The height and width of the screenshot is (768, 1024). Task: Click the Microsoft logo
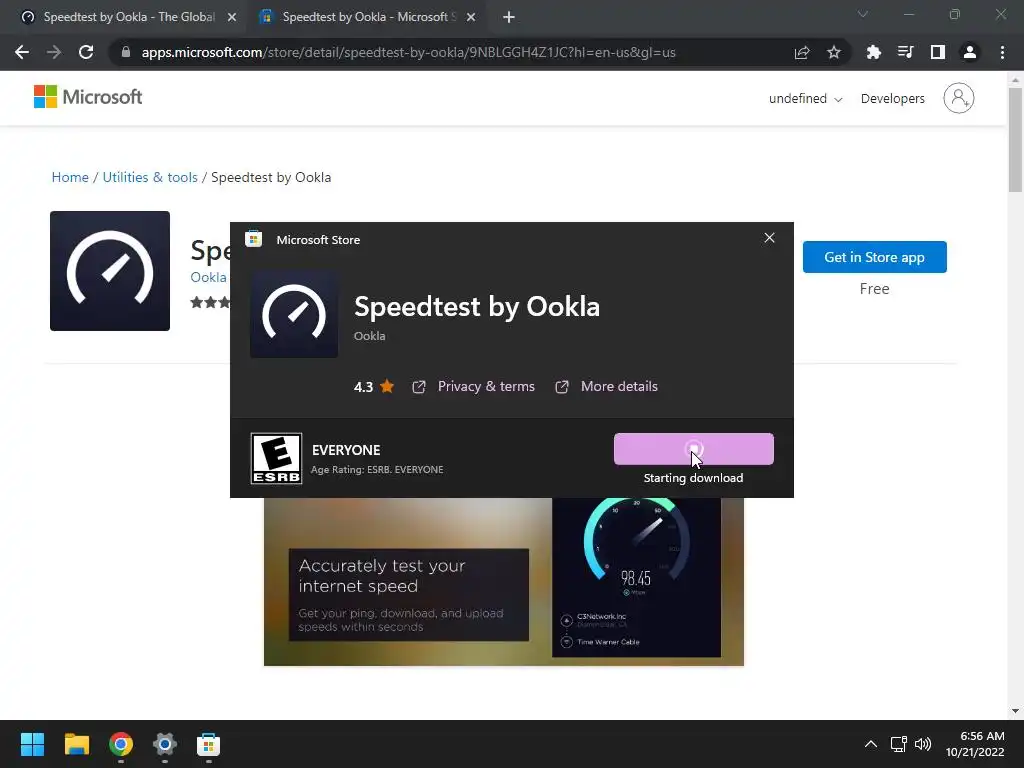coord(88,97)
